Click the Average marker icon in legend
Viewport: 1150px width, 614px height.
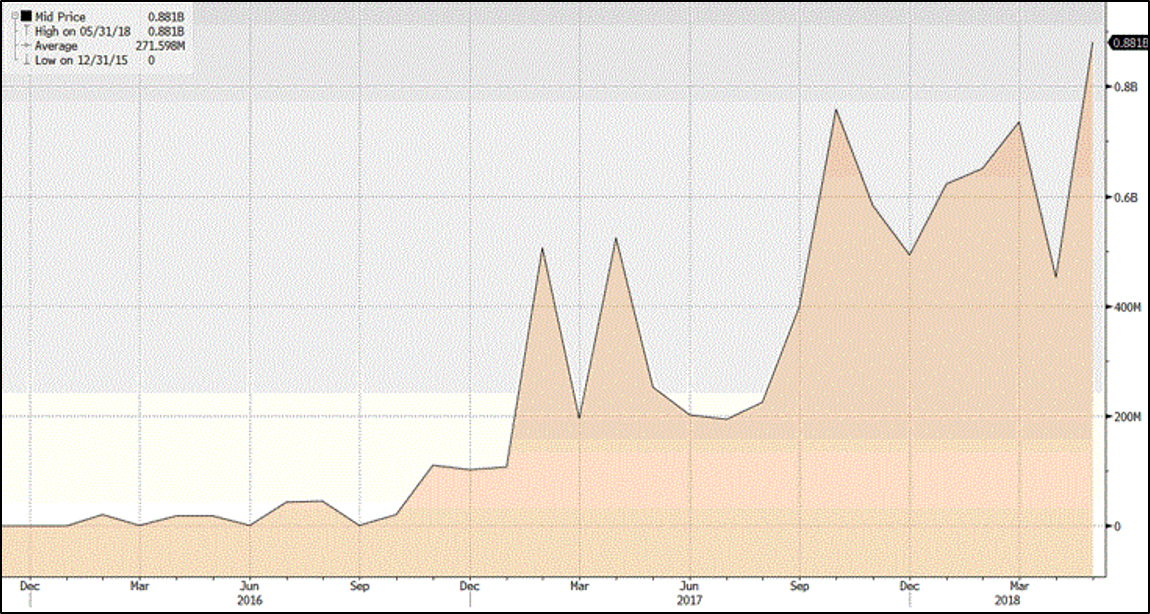(27, 46)
